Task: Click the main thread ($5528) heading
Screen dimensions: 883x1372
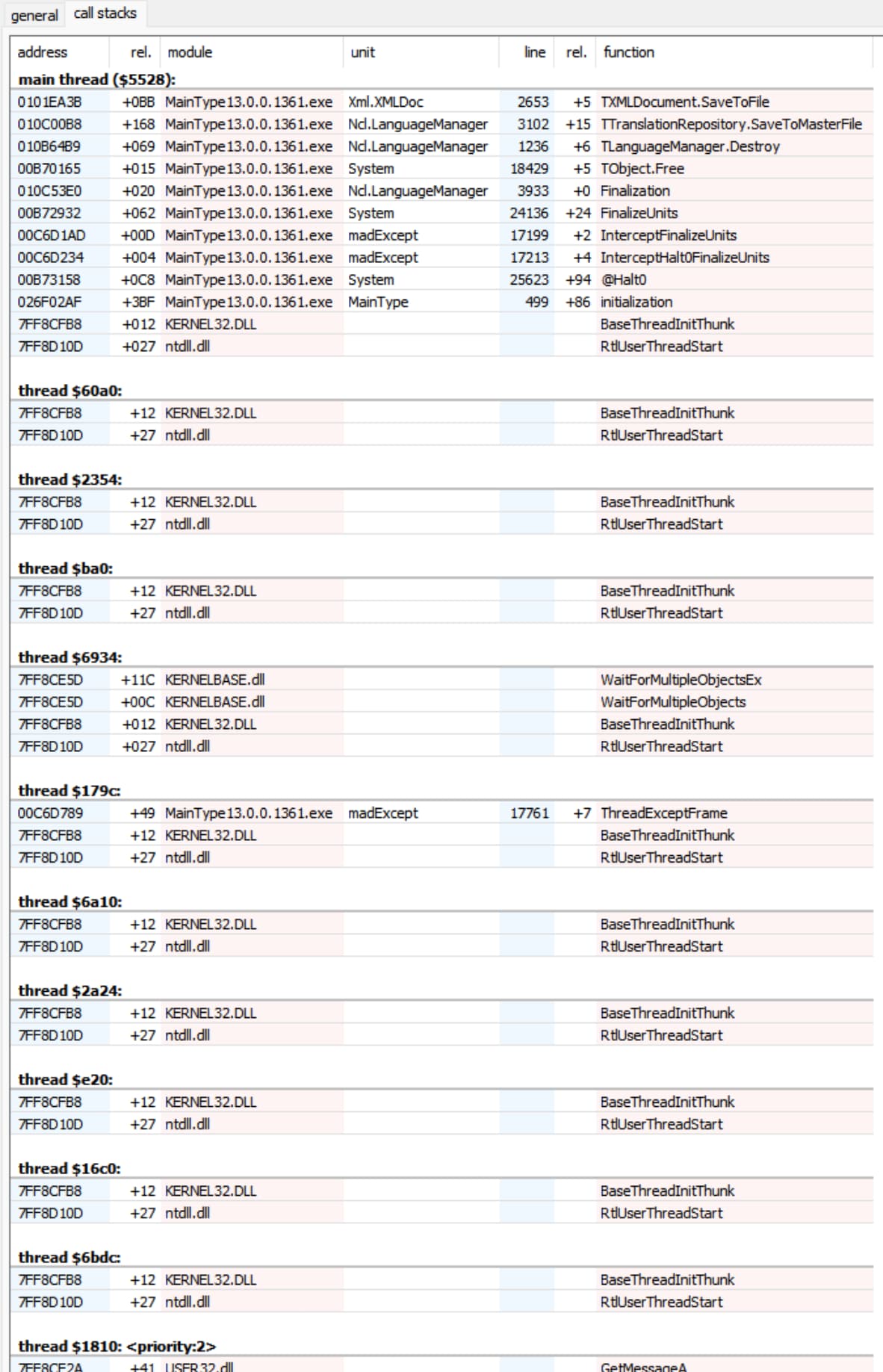Action: click(x=97, y=79)
